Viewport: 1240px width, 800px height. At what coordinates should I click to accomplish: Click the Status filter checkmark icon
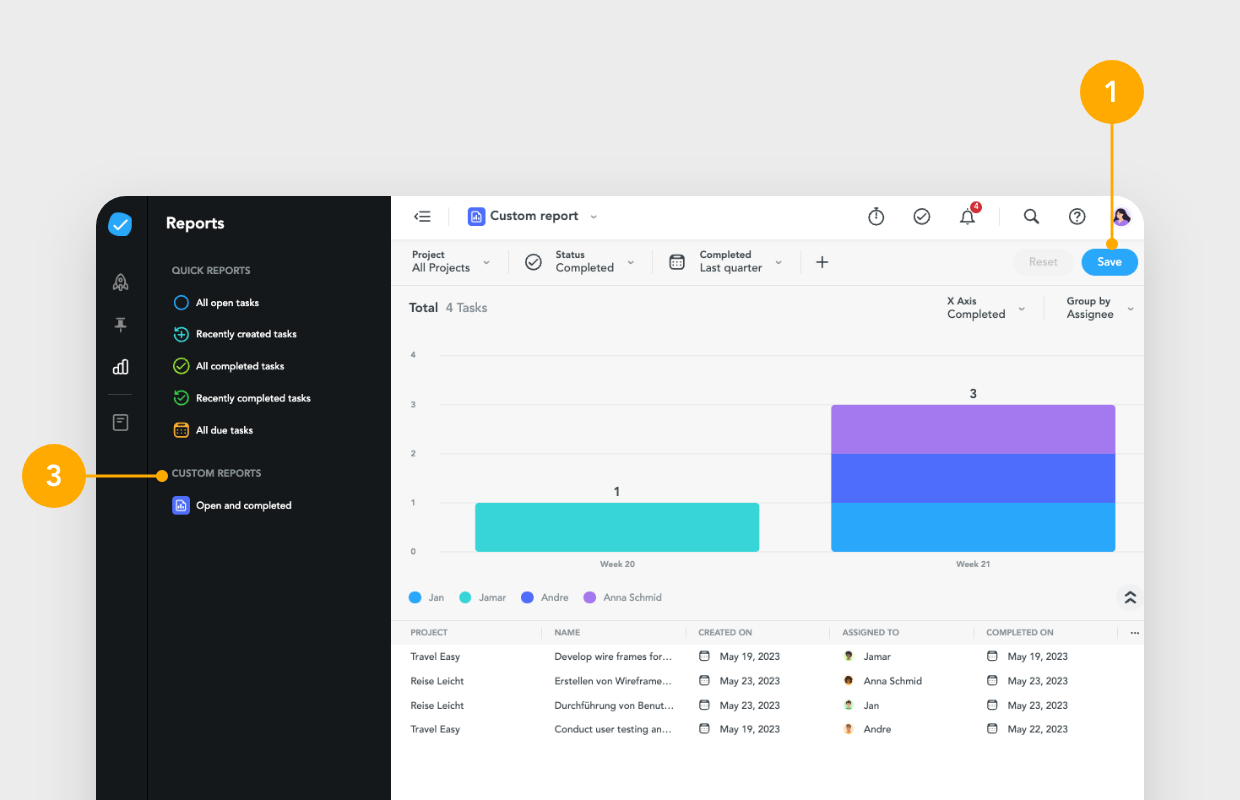point(534,262)
